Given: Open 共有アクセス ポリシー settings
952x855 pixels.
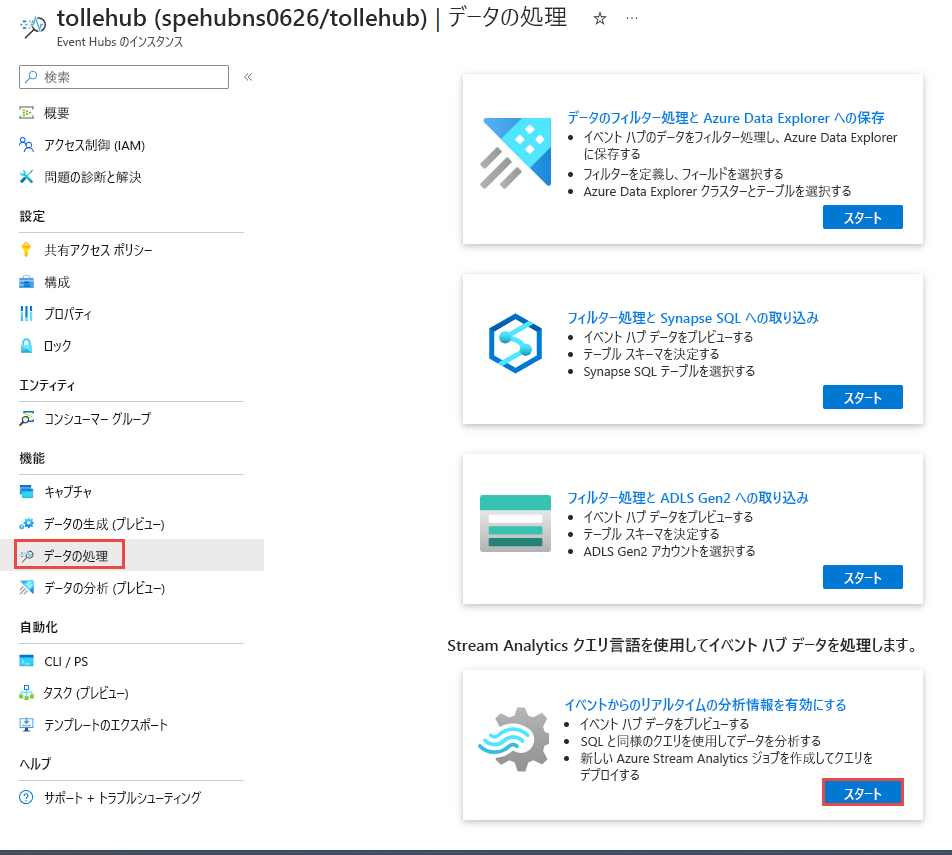Looking at the screenshot, I should 98,250.
